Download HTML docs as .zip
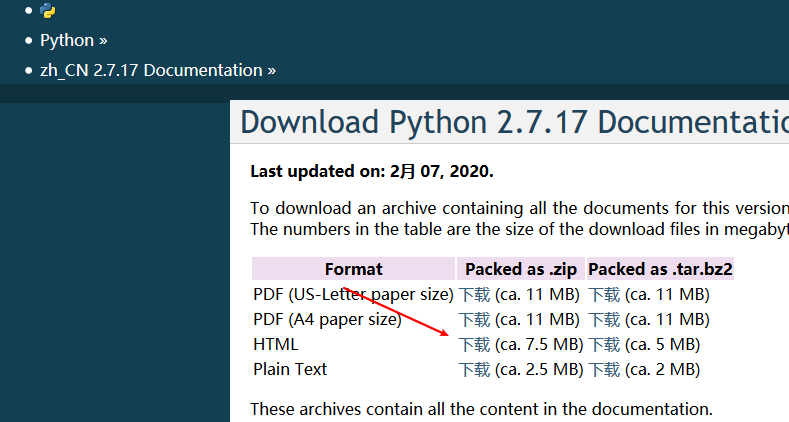This screenshot has width=789, height=422. pyautogui.click(x=474, y=345)
